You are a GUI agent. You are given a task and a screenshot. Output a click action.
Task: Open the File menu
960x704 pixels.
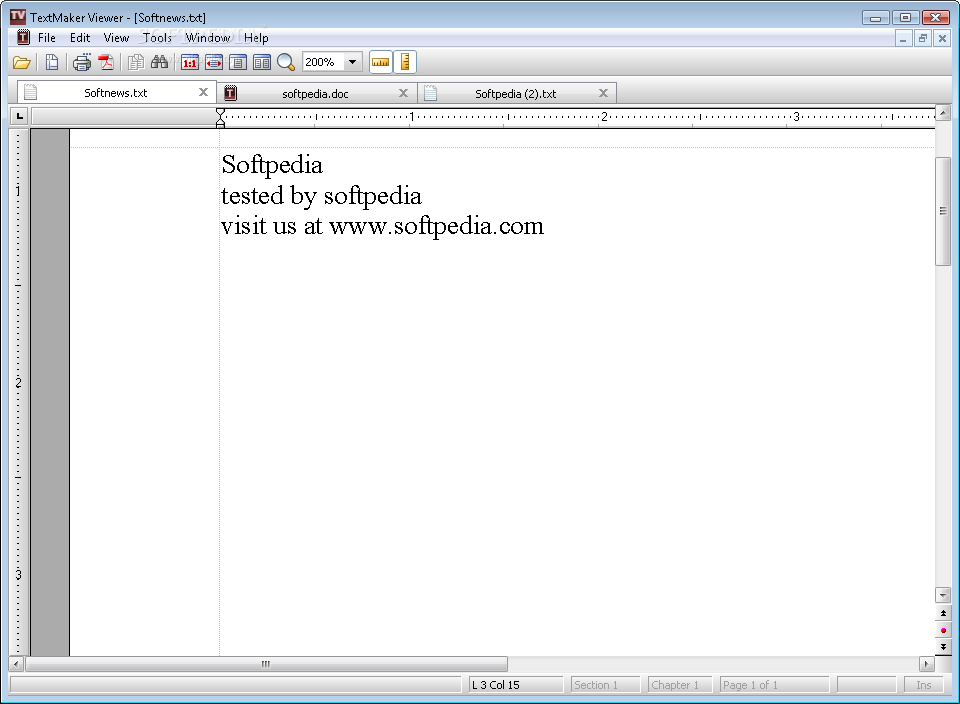(47, 38)
